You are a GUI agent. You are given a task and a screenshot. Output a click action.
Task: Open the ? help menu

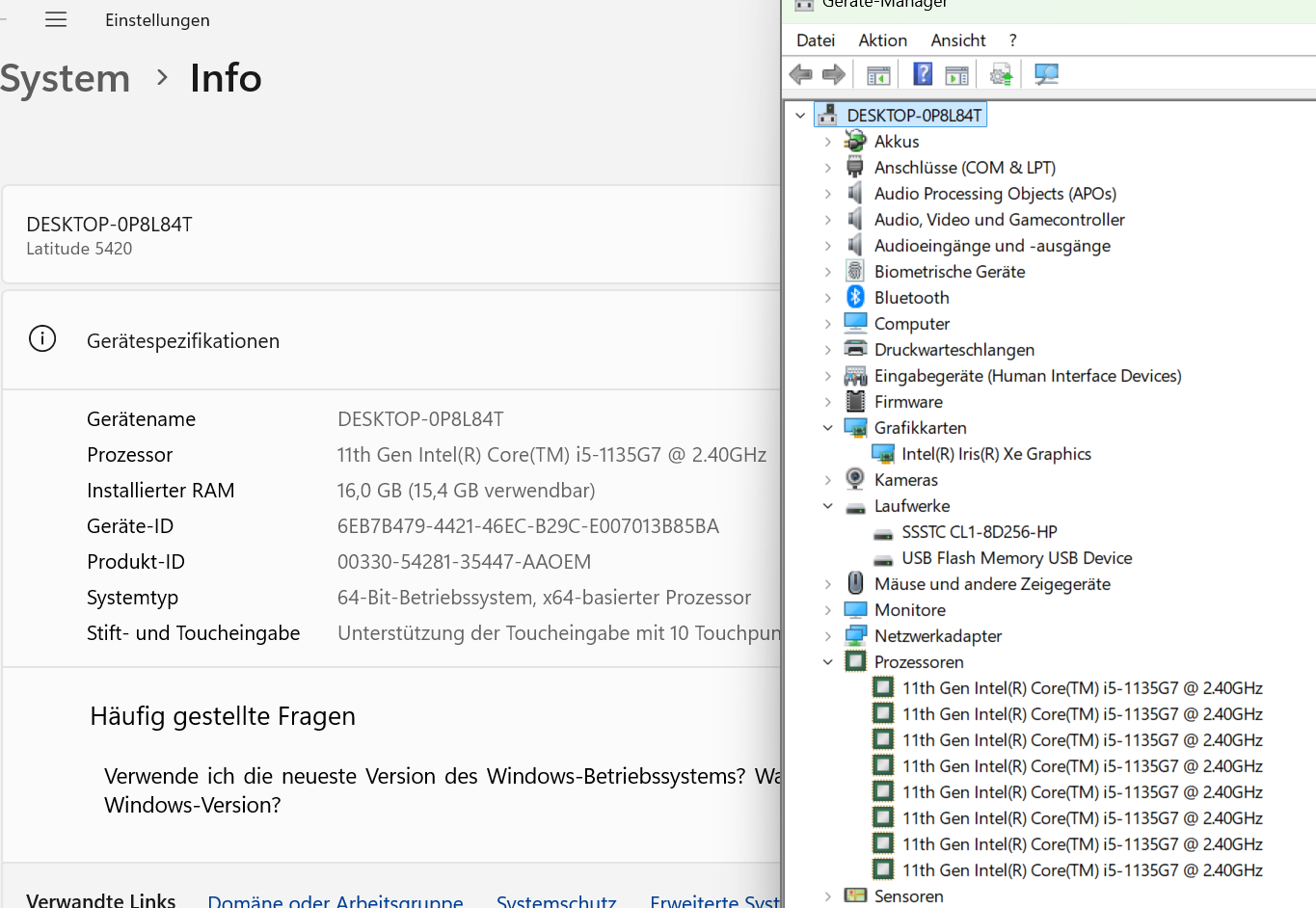click(1012, 40)
